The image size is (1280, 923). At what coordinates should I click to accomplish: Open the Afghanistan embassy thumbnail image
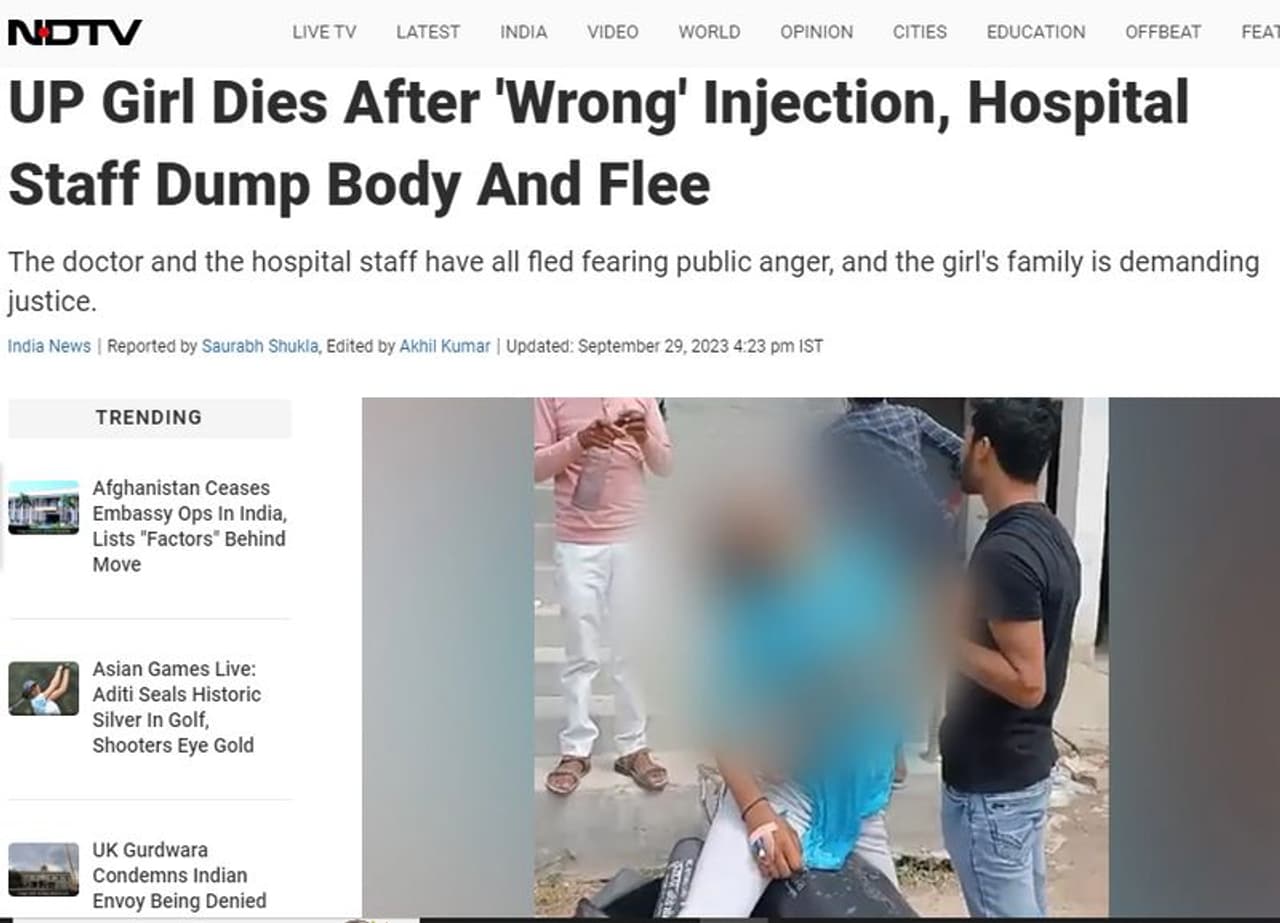click(43, 507)
